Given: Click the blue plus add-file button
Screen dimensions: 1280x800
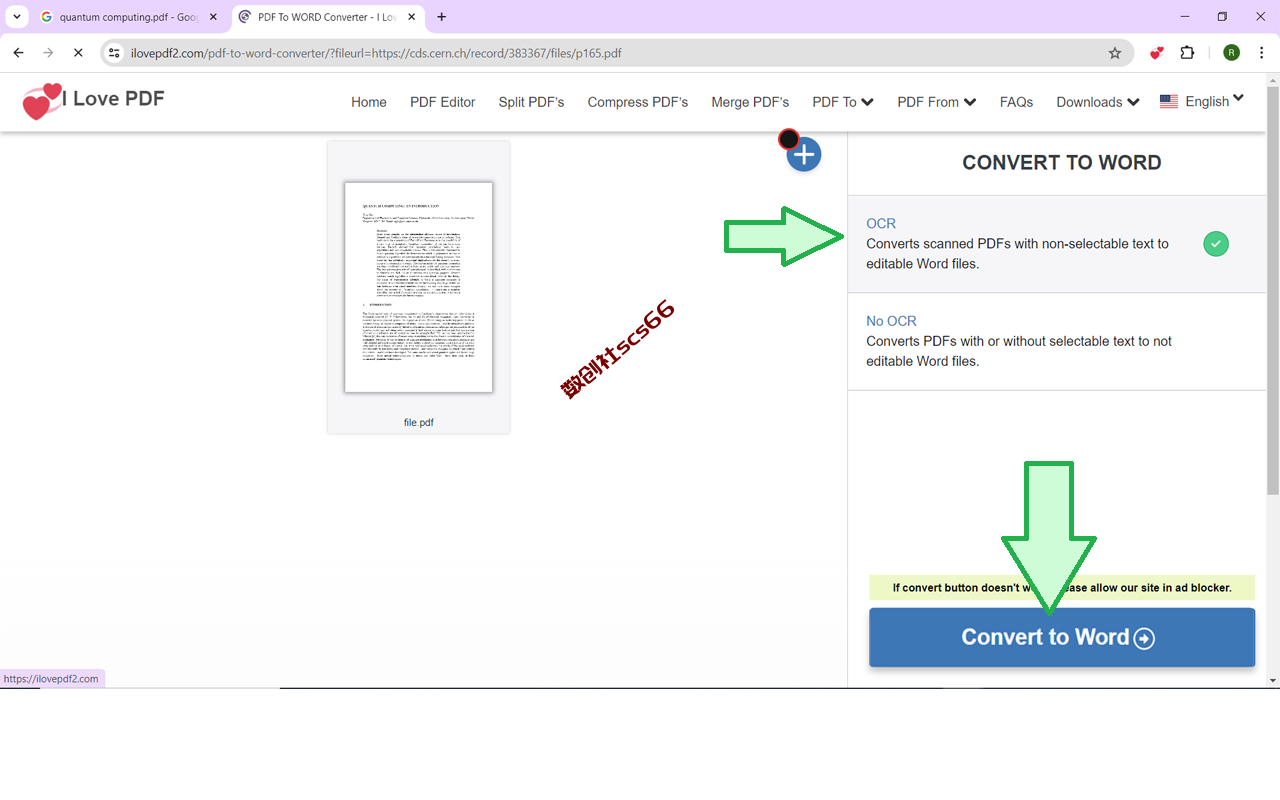Looking at the screenshot, I should [803, 154].
